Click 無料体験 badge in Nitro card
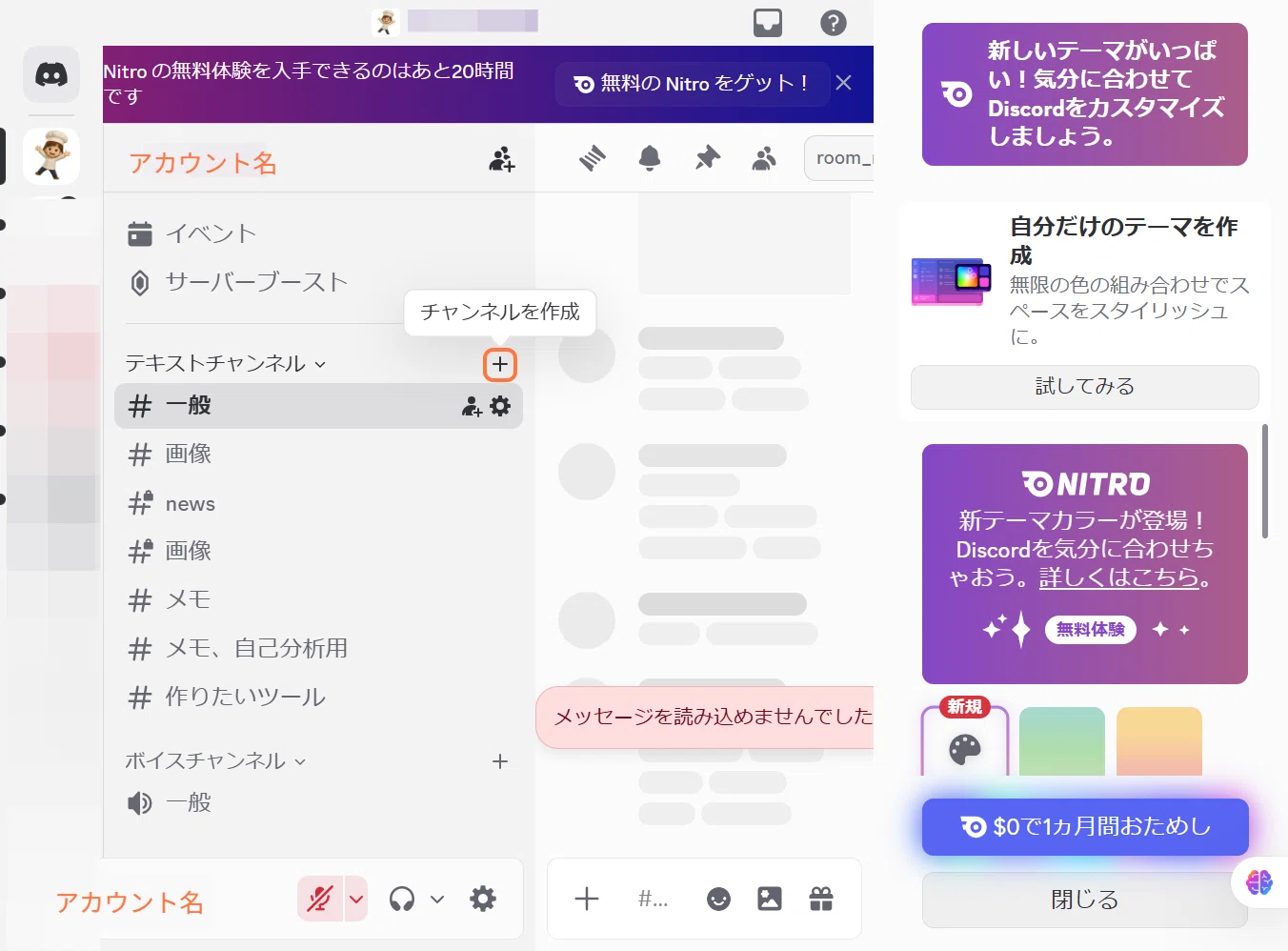 (x=1091, y=630)
